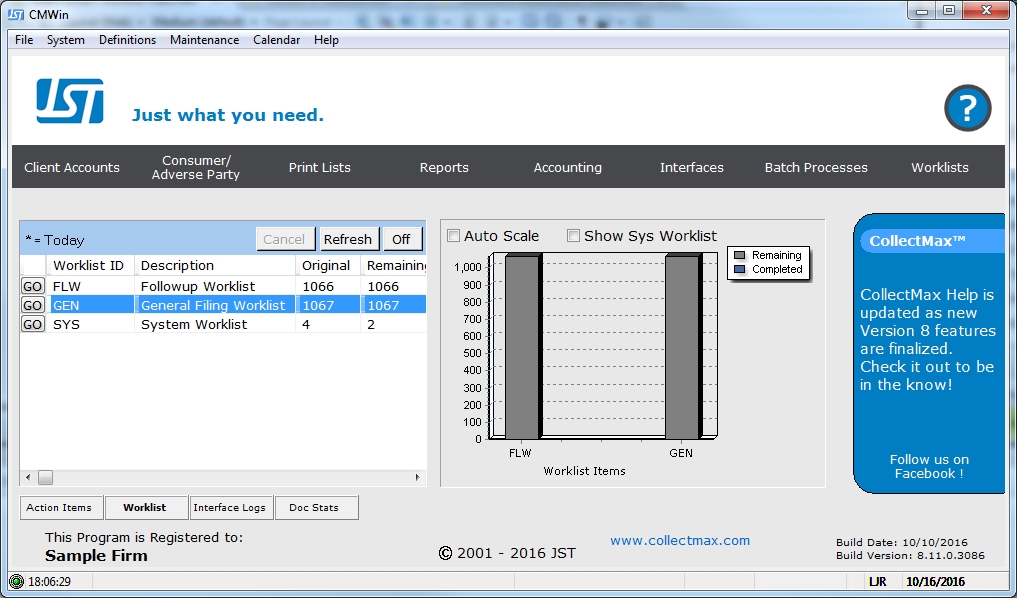Click the JST logo icon
This screenshot has height=598, width=1017.
coord(70,102)
